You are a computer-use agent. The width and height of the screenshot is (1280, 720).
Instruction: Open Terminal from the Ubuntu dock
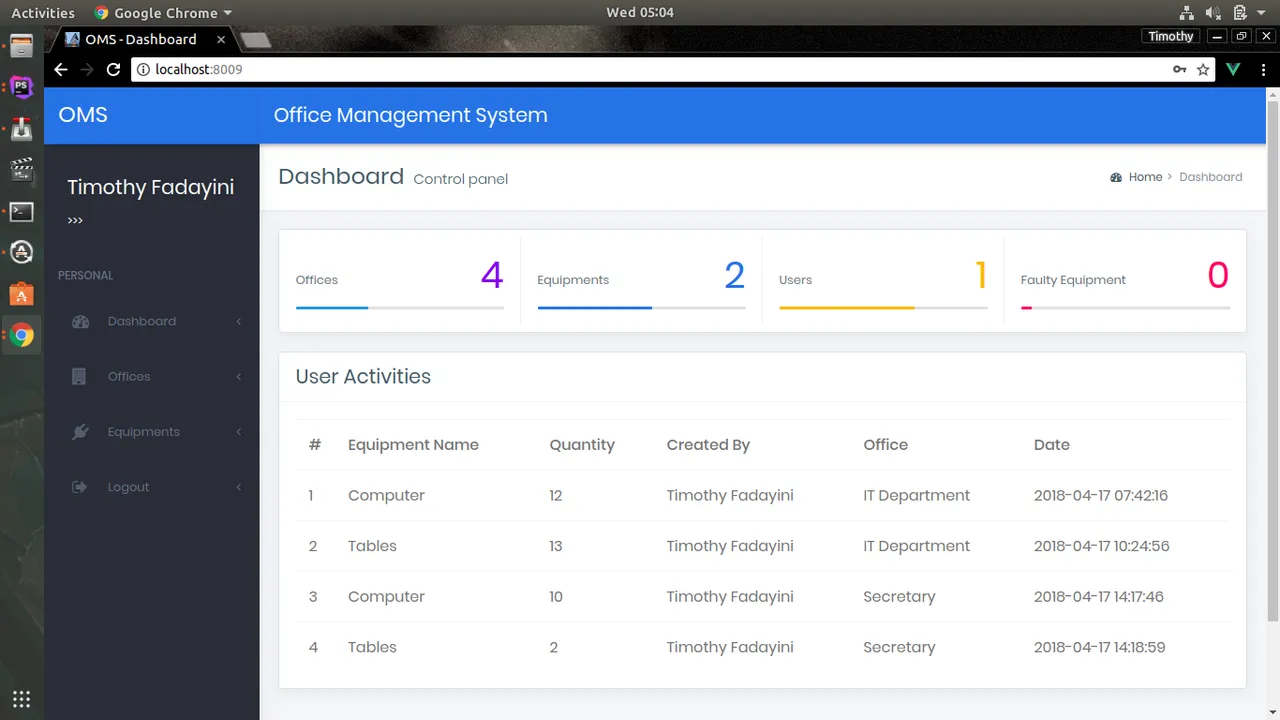pyautogui.click(x=21, y=211)
